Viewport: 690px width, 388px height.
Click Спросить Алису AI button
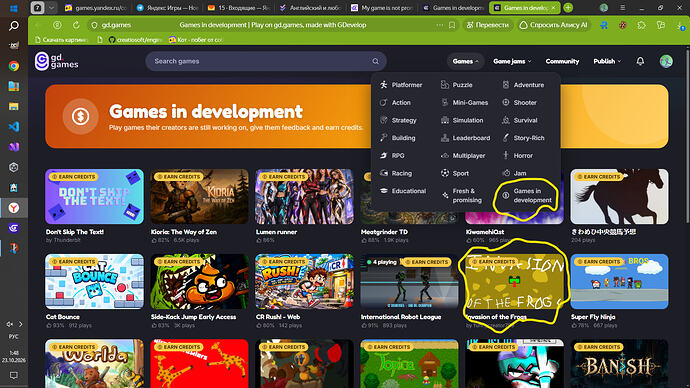pyautogui.click(x=554, y=25)
